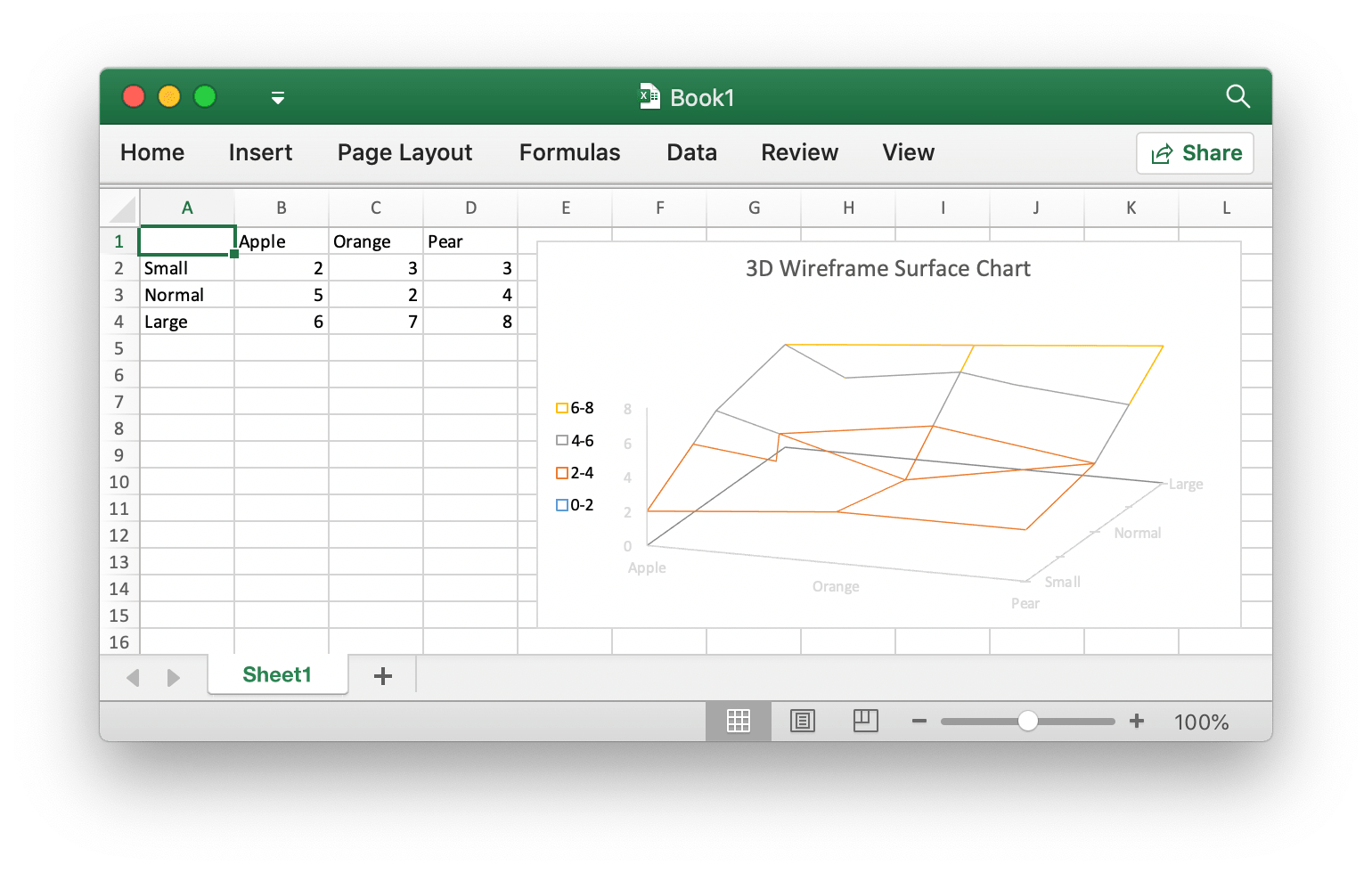Add a new sheet with the plus button

[382, 675]
